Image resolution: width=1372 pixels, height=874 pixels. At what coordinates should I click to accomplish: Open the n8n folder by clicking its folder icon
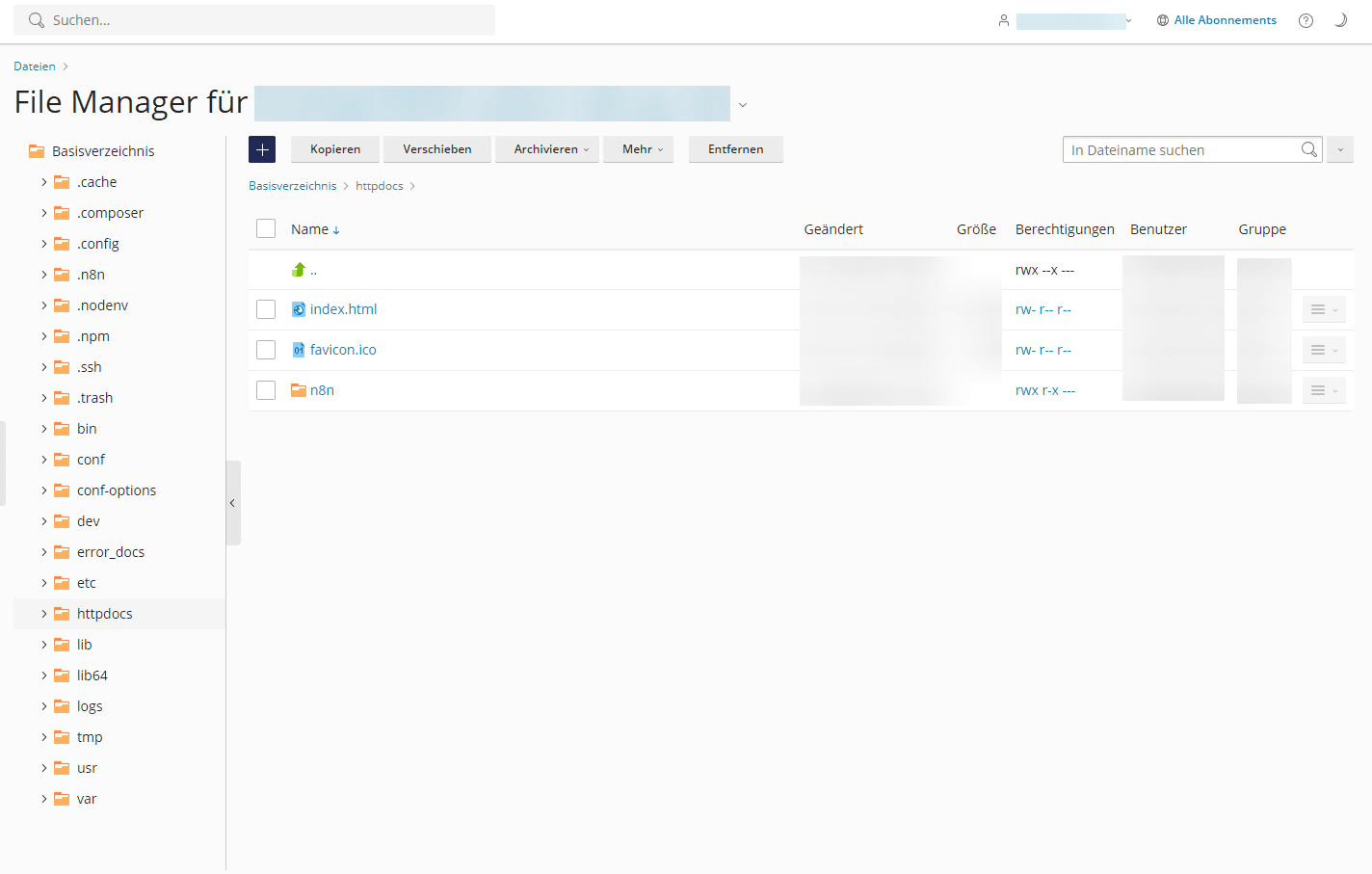298,389
